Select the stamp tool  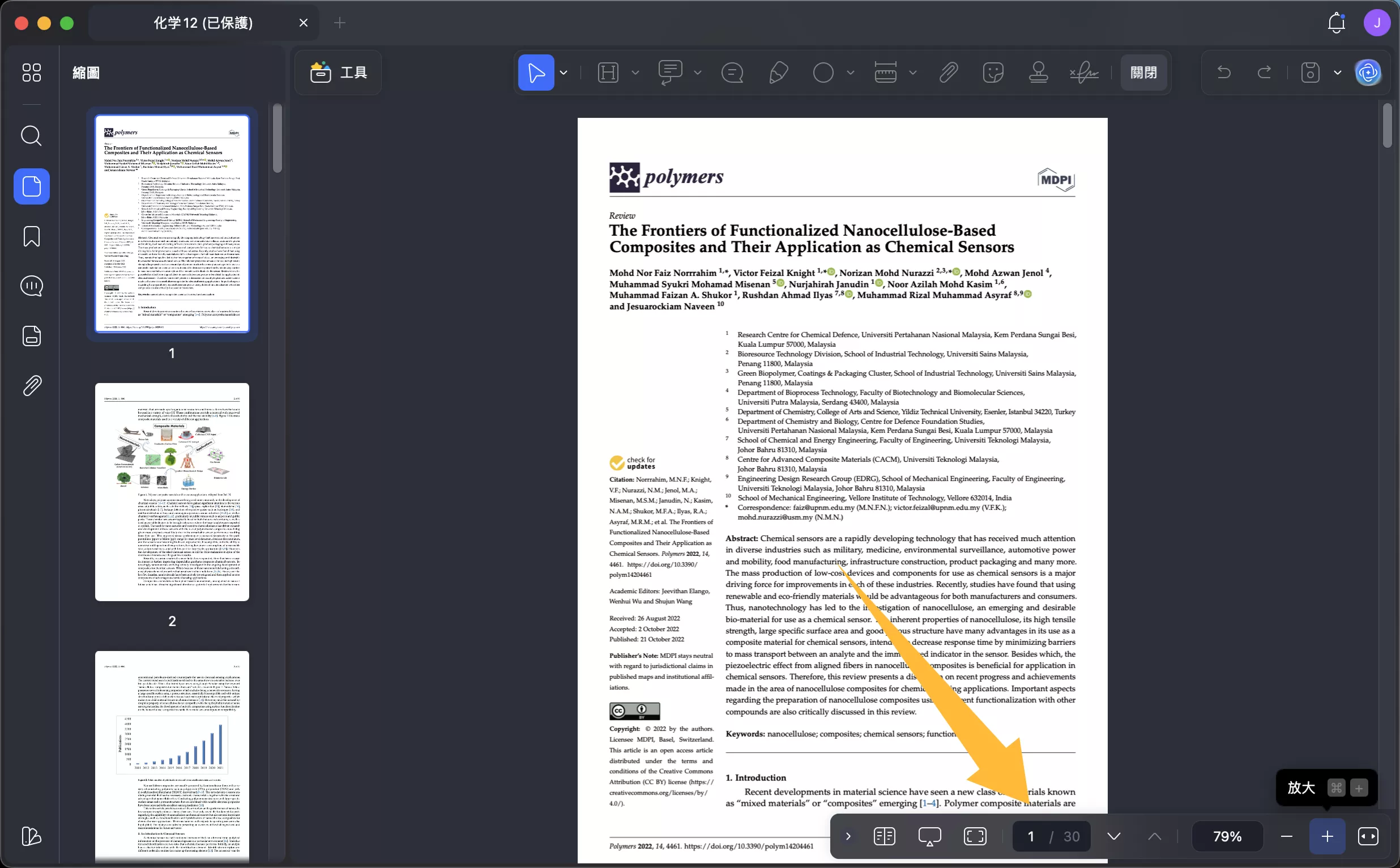point(1038,73)
